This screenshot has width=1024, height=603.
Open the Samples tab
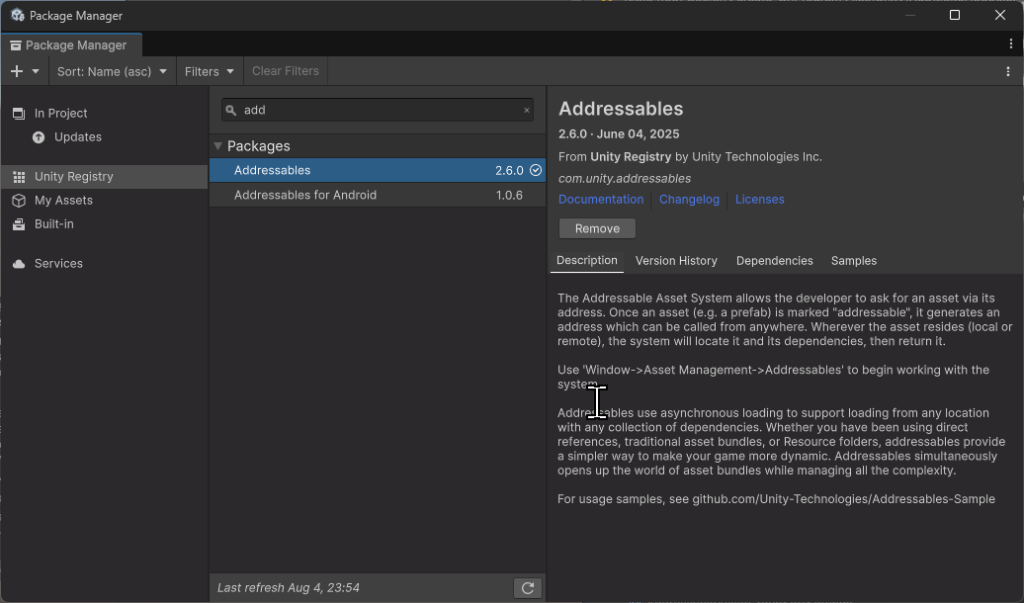(x=853, y=261)
